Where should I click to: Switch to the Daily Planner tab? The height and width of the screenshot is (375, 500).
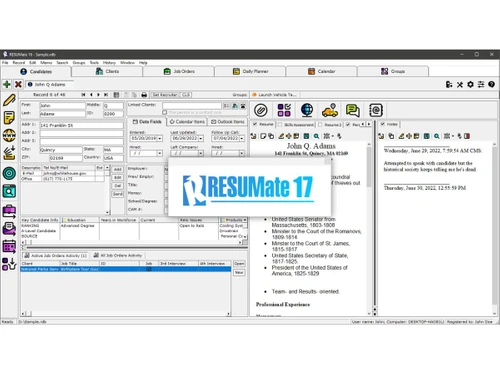[x=250, y=71]
